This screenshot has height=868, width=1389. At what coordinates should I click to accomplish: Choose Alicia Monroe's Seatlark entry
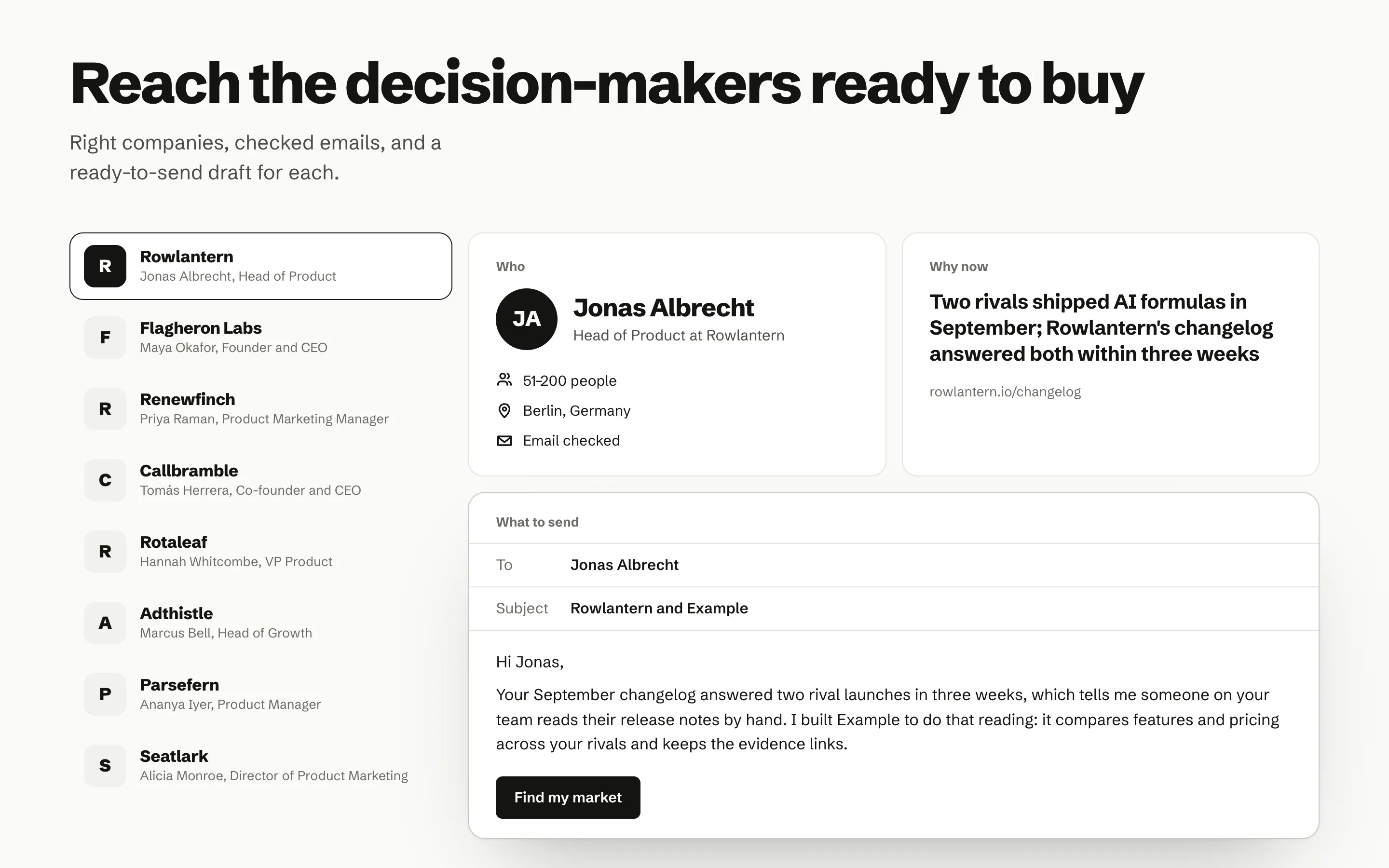pos(260,766)
